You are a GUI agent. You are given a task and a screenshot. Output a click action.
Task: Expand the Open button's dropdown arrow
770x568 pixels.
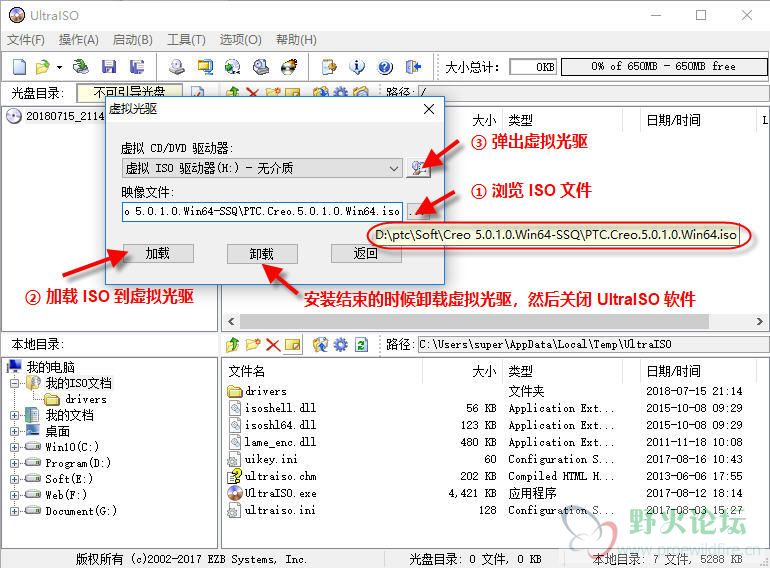click(59, 67)
